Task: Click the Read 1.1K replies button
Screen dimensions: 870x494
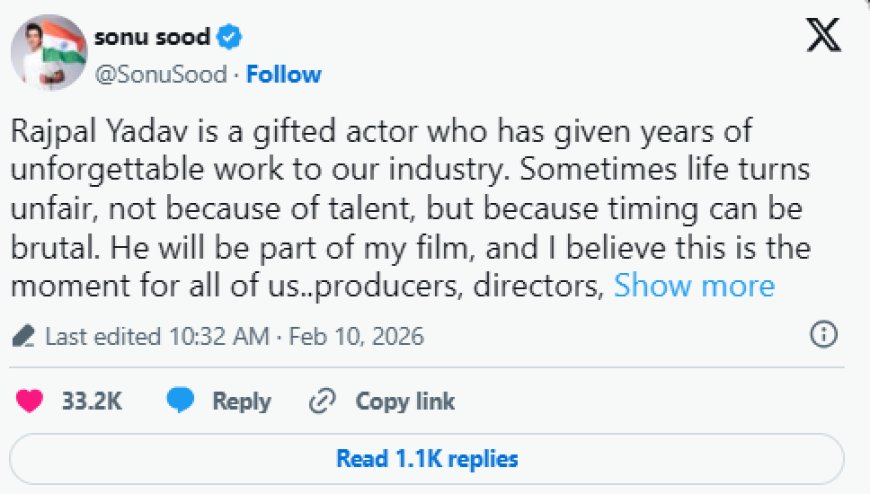Action: point(427,459)
